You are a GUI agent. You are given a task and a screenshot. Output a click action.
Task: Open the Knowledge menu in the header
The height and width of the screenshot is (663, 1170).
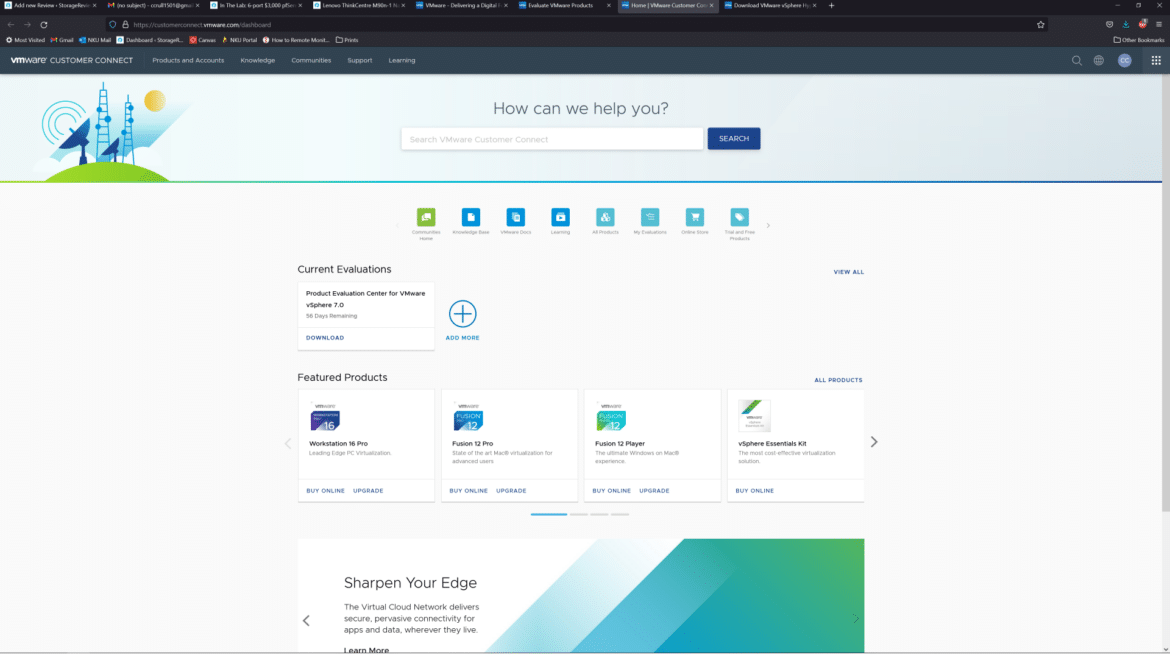point(257,60)
